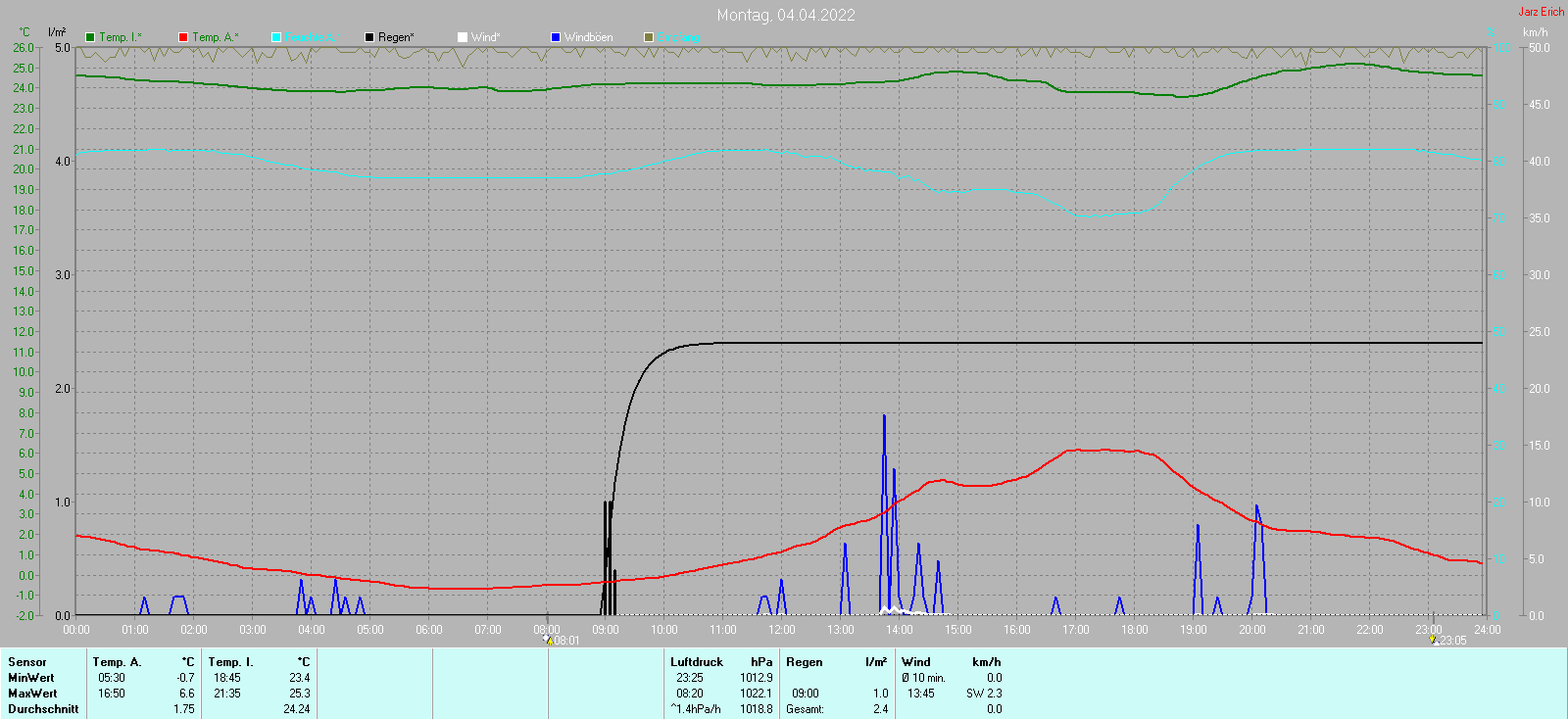Click the olive Empfang legend square
1568x719 pixels.
point(649,37)
